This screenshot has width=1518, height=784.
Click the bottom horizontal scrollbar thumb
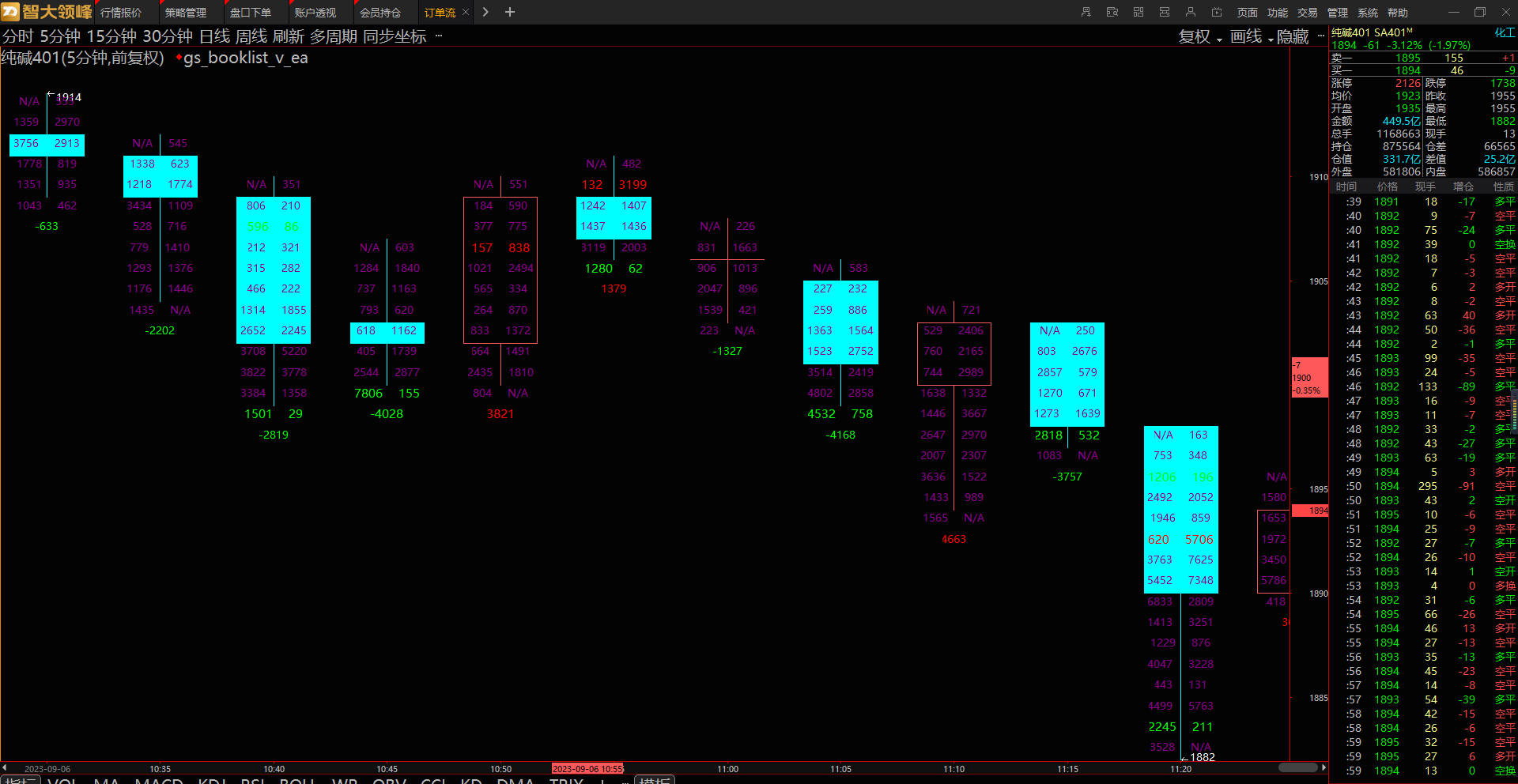pyautogui.click(x=1298, y=767)
